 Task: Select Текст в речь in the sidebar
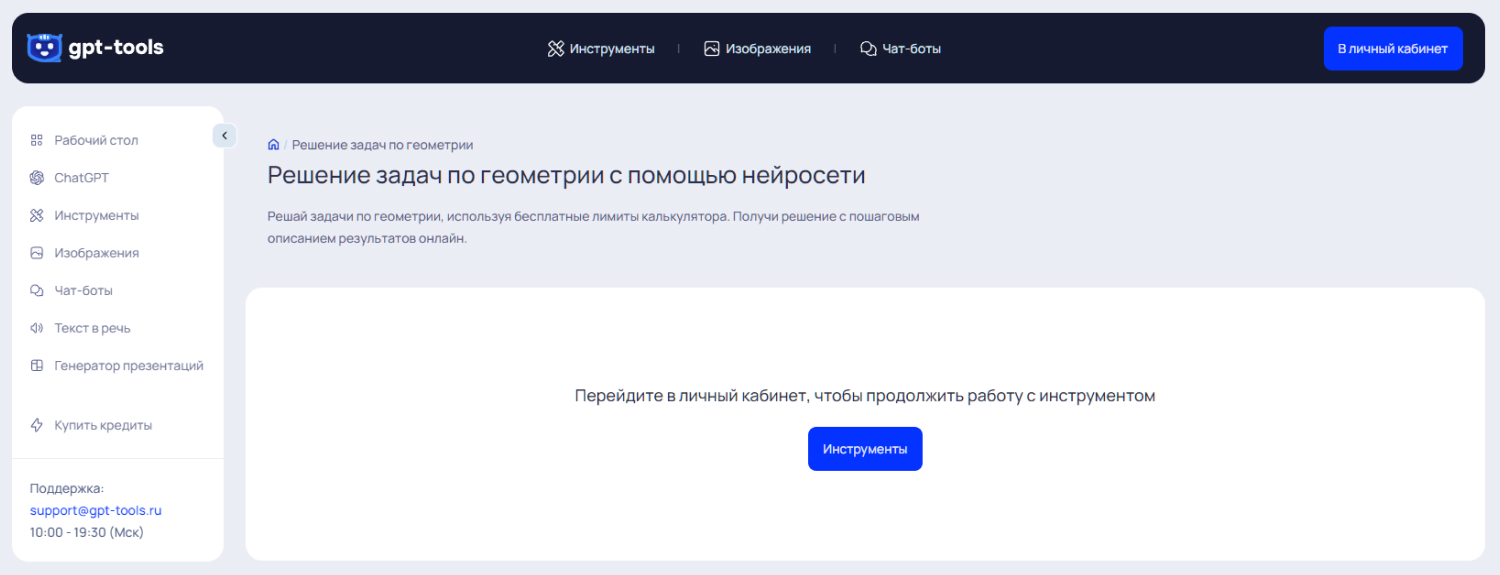pos(93,328)
